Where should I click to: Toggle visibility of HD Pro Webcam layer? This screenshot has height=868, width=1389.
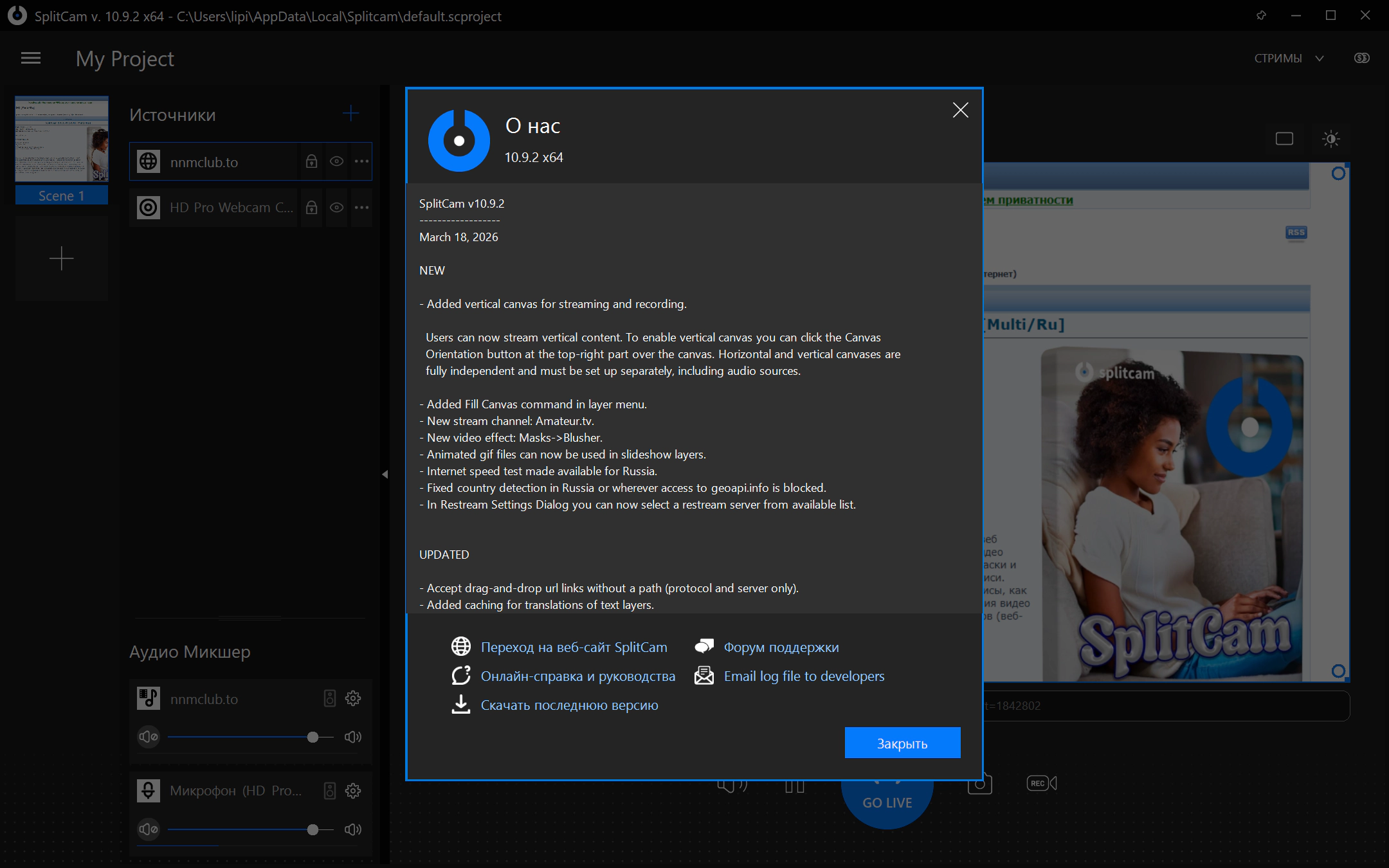(336, 208)
